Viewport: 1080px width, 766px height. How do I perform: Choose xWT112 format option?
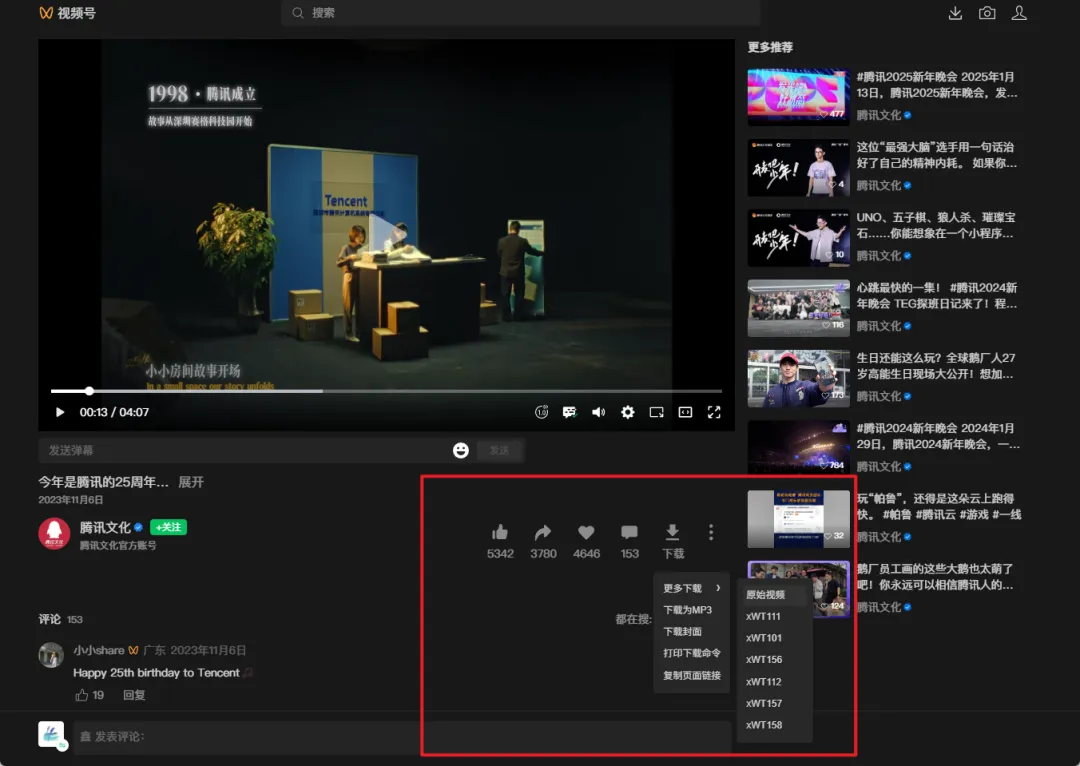tap(775, 681)
